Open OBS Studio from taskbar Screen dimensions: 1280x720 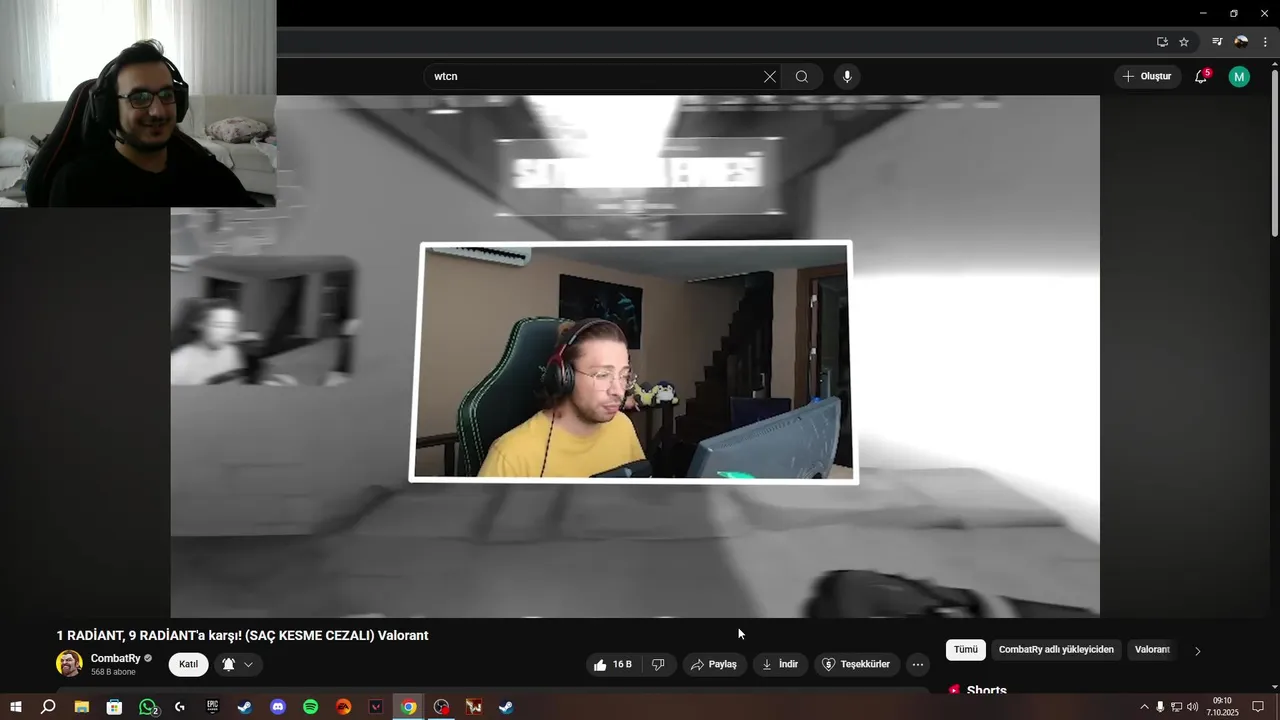coord(441,707)
